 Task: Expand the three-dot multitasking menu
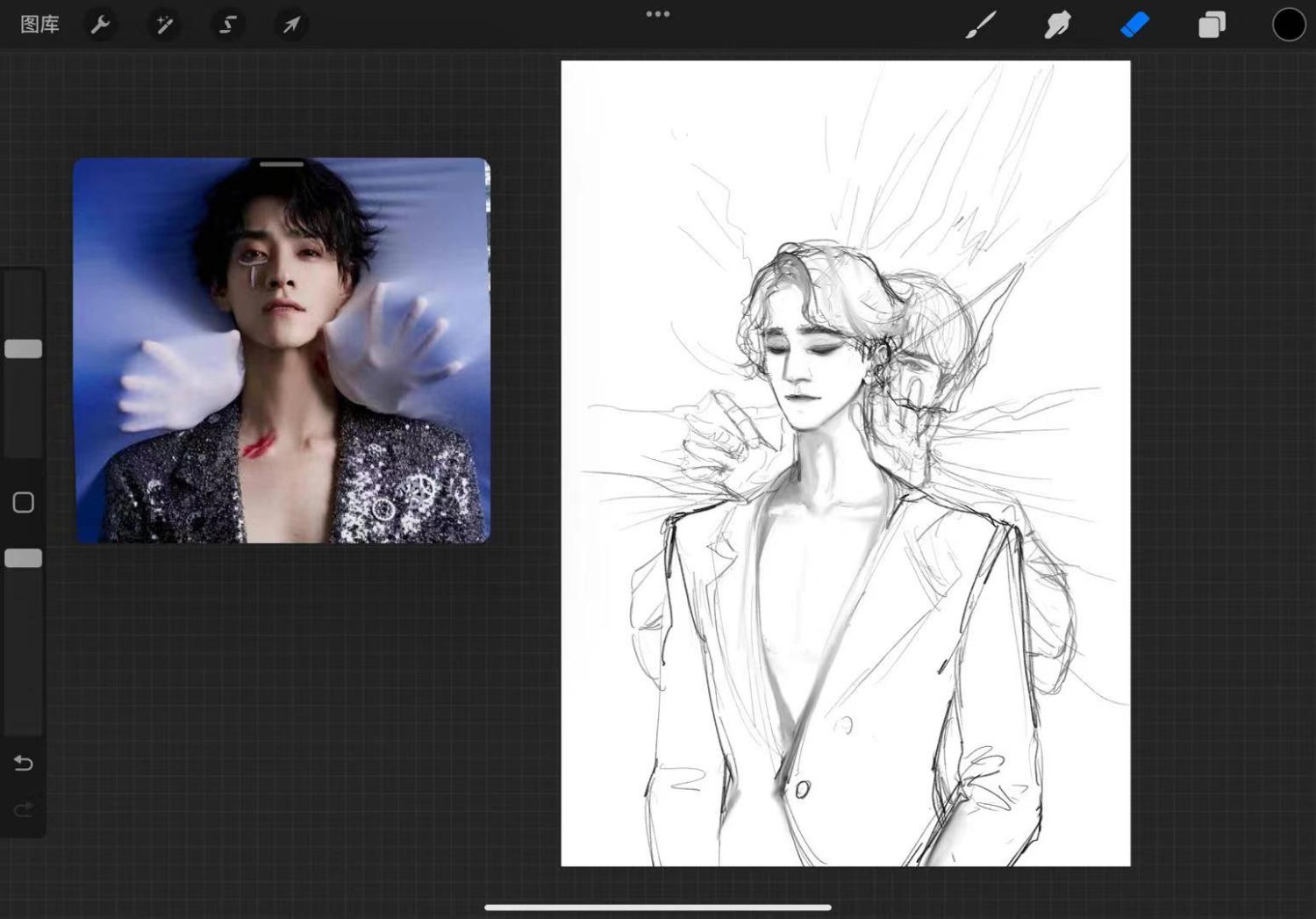tap(657, 14)
